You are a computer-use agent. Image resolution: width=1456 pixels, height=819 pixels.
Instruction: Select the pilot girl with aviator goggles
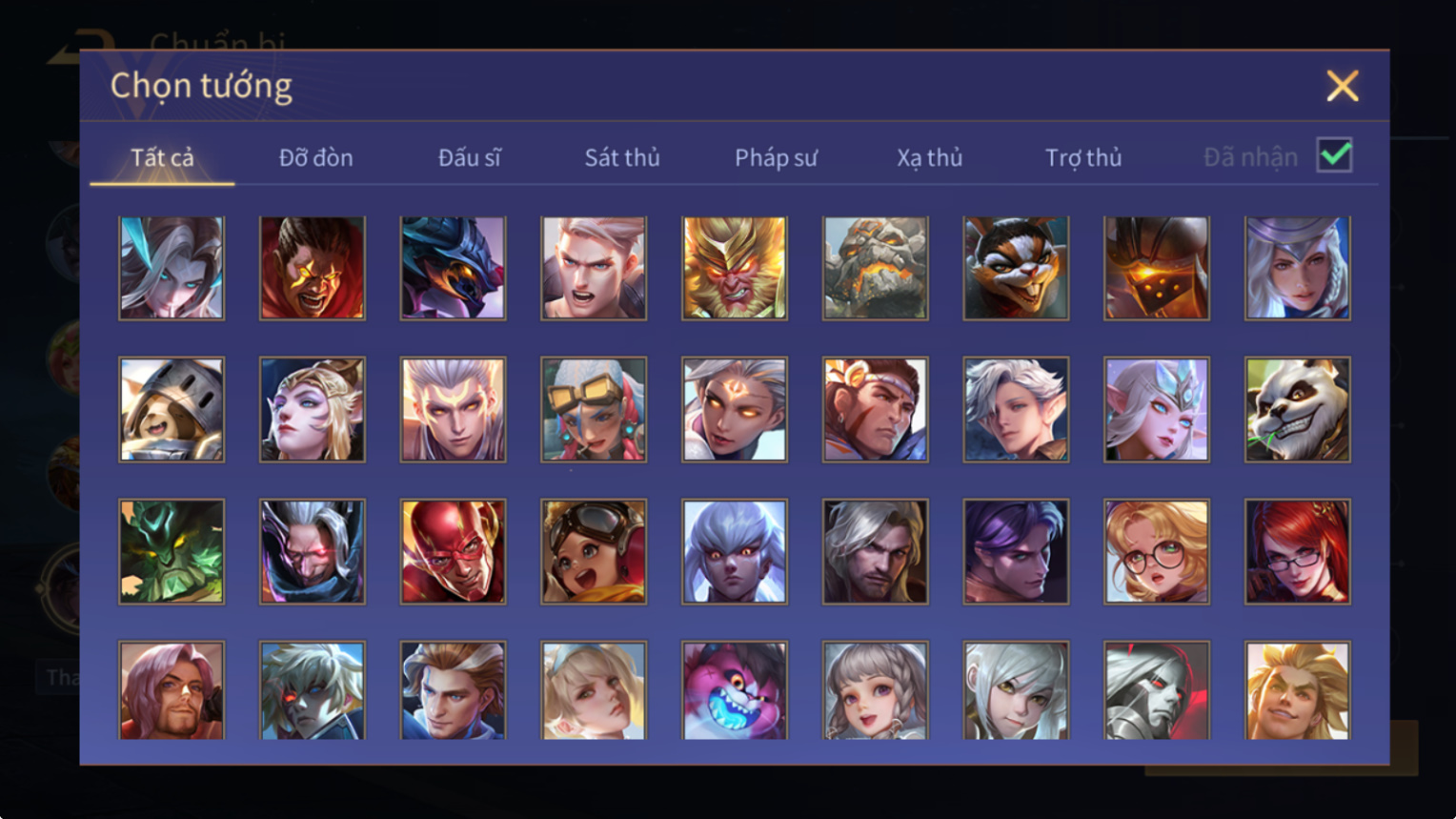(594, 552)
